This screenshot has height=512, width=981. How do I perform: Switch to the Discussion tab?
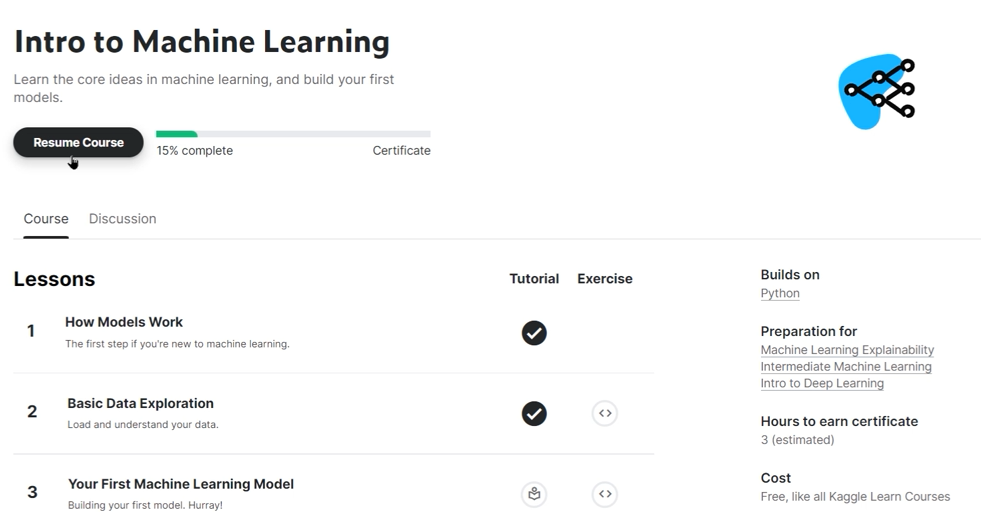122,219
